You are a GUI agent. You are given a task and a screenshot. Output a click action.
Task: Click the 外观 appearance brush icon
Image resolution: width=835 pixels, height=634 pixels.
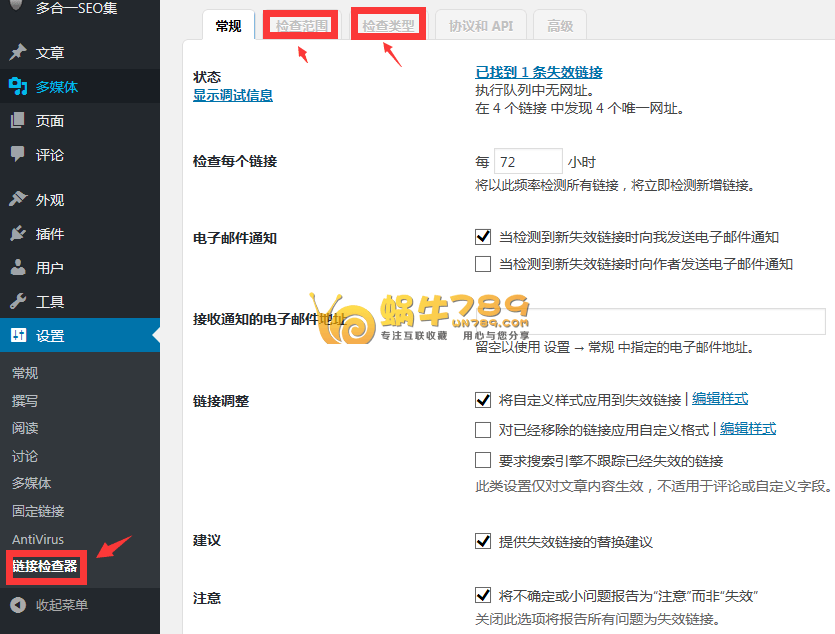(x=18, y=200)
